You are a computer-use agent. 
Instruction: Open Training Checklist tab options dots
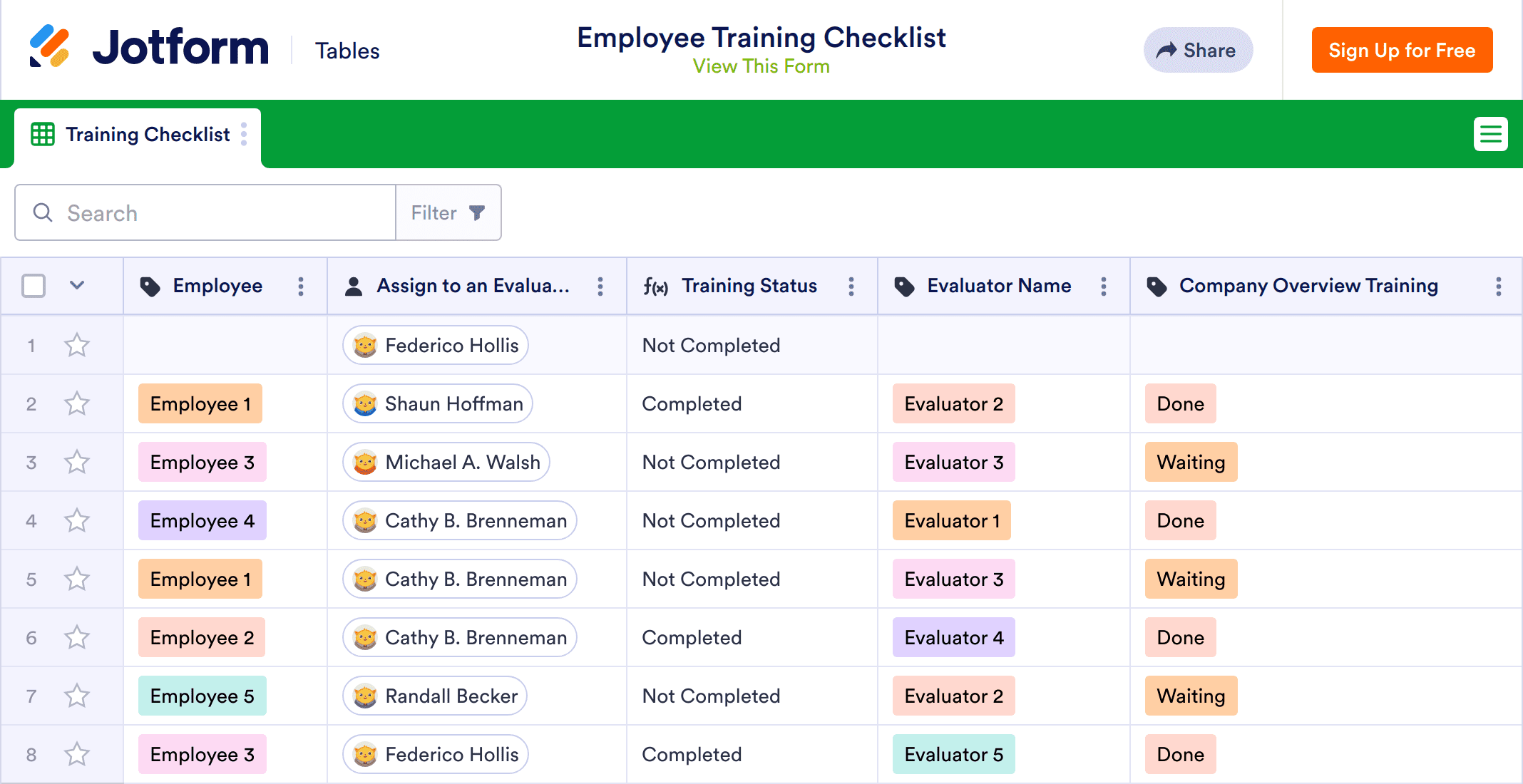click(x=244, y=134)
